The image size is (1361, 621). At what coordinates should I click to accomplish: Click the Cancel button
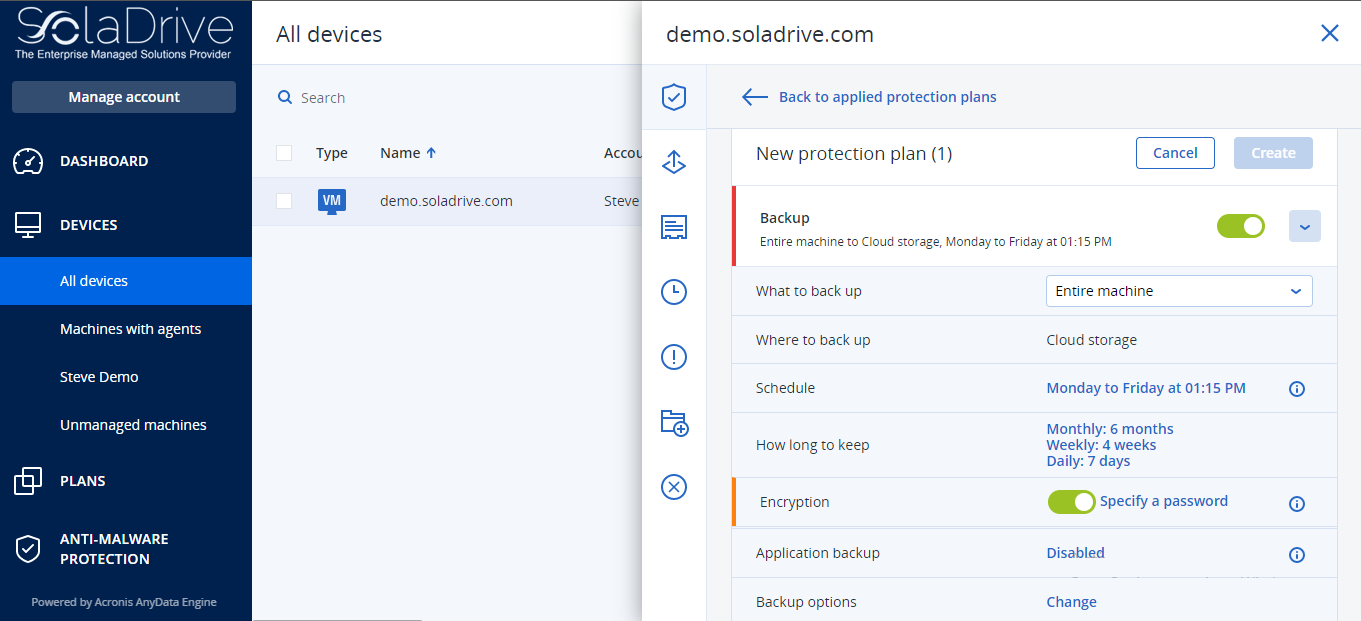point(1175,153)
